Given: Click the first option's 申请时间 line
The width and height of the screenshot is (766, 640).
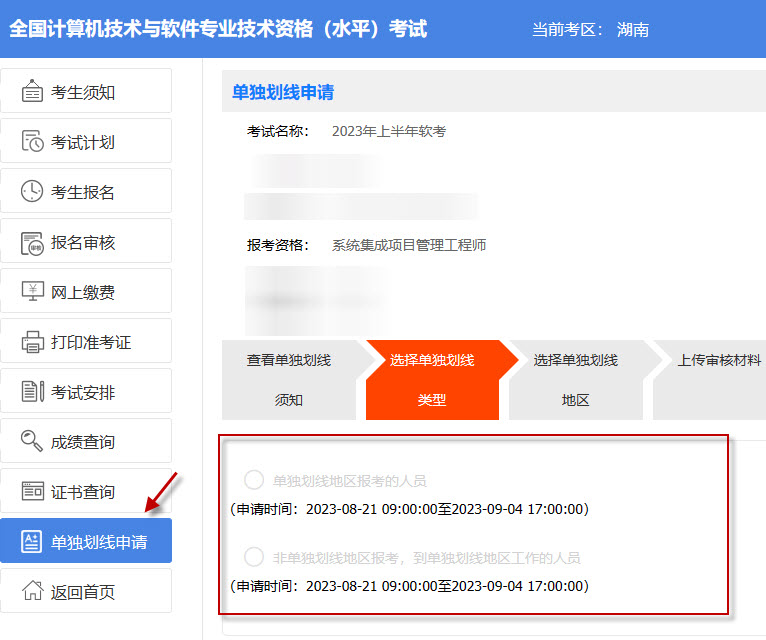Looking at the screenshot, I should point(409,509).
